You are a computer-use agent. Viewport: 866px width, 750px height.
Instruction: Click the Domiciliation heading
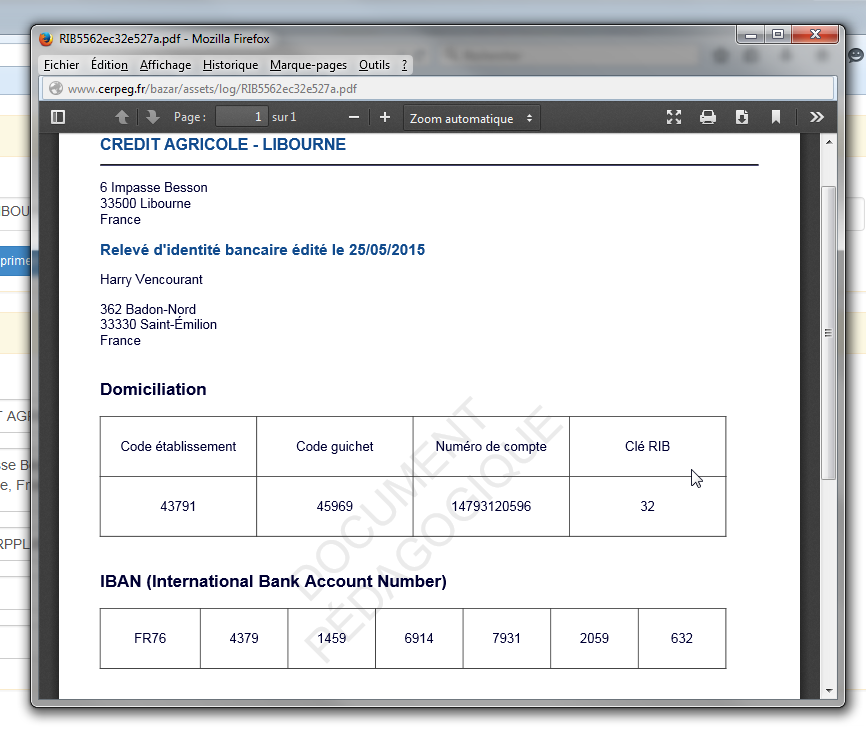[153, 389]
